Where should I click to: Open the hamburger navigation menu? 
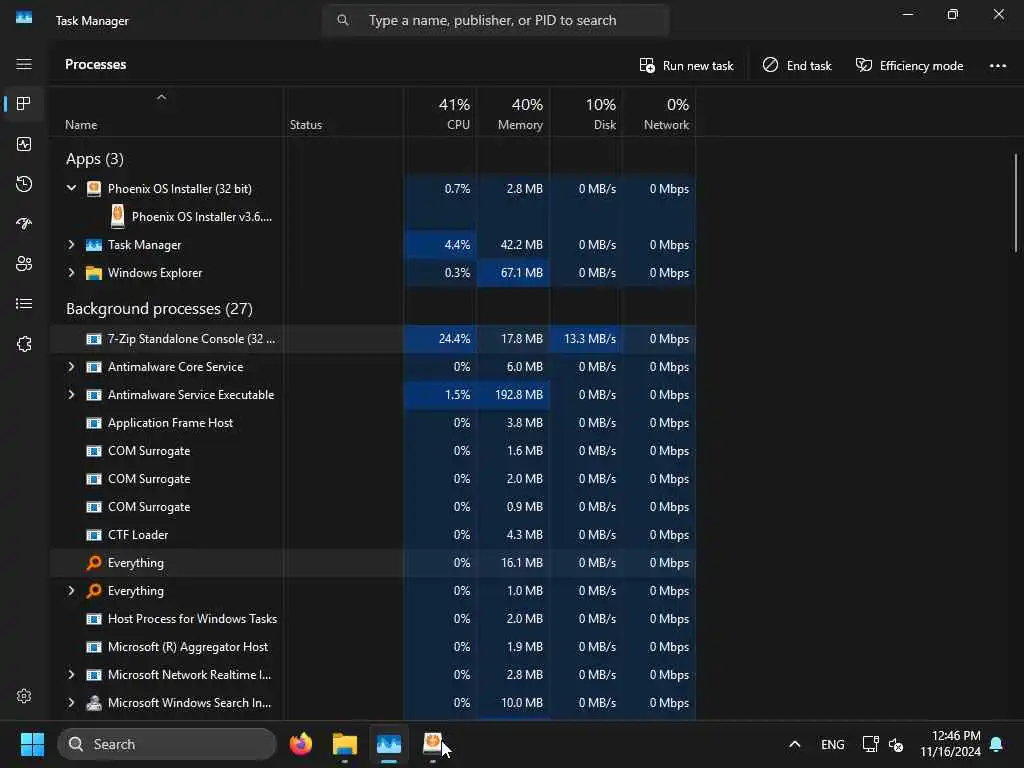click(x=24, y=64)
